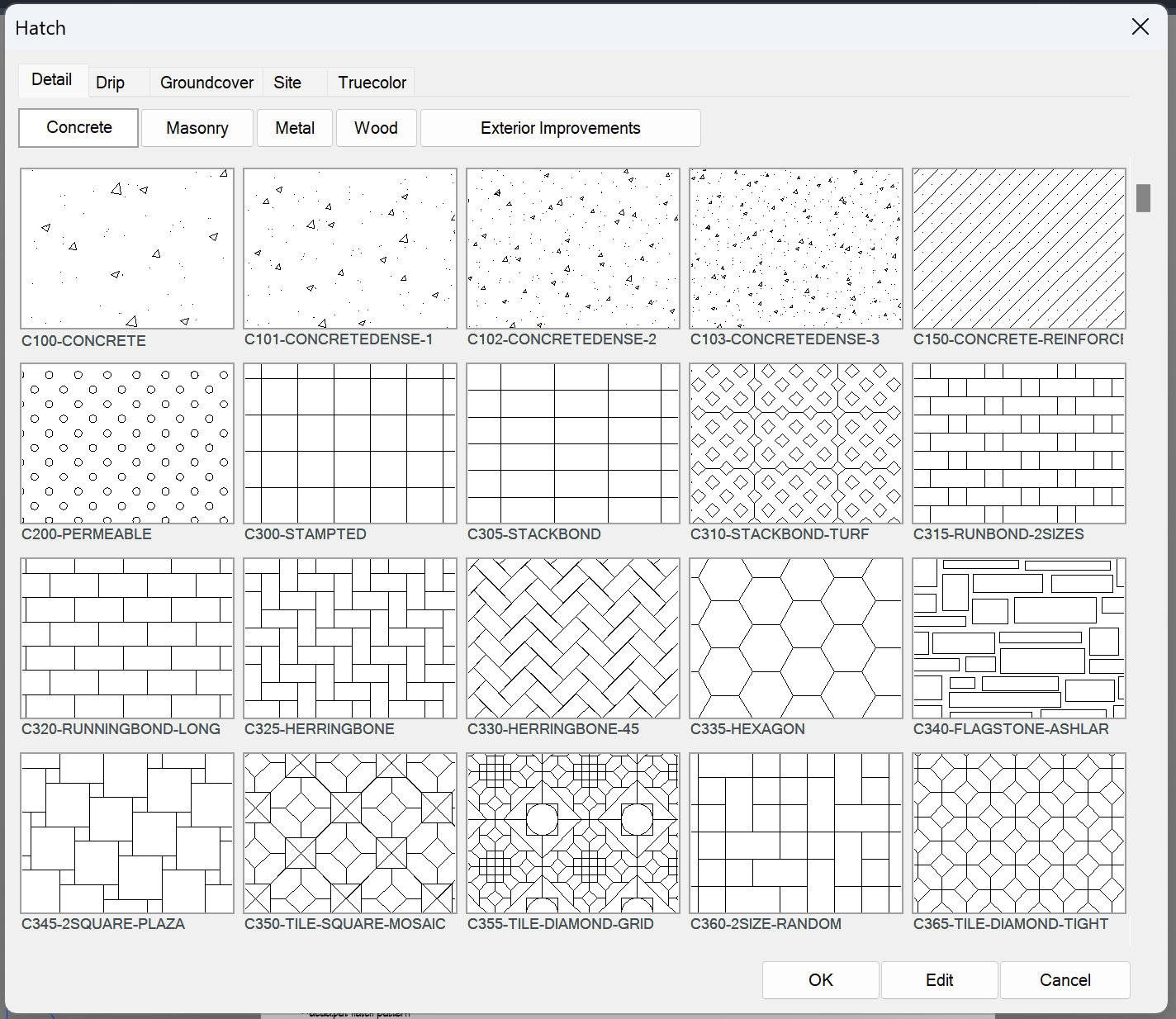1176x1019 pixels.
Task: Pick the C320-RUNNINGBOND-LONG pattern thumbnail
Action: coord(127,638)
